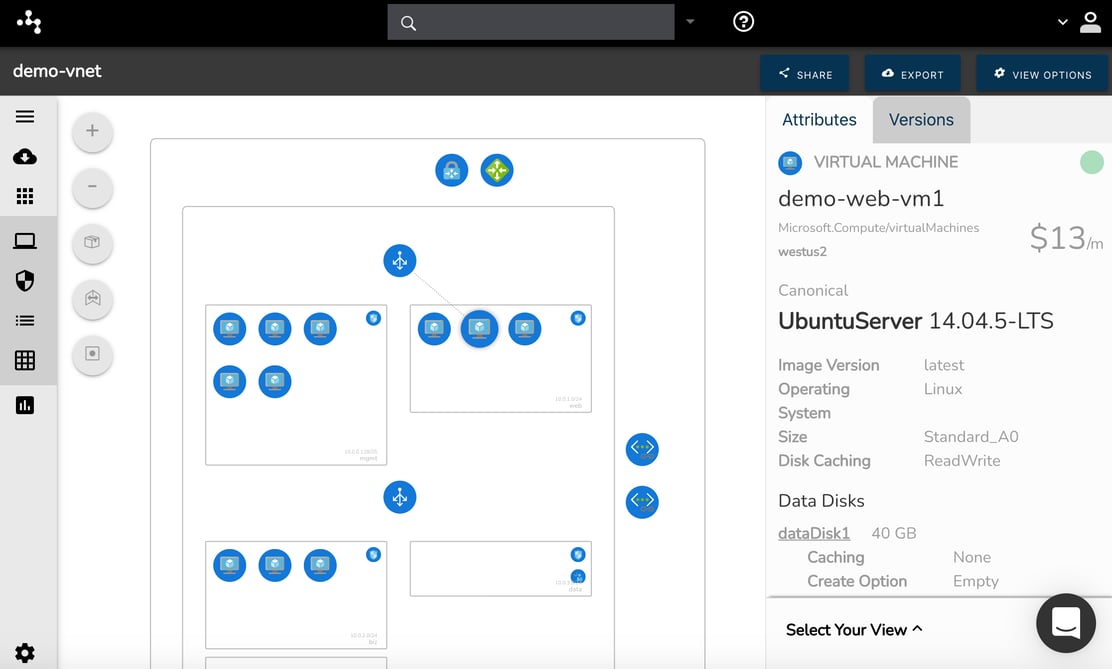Open the table view icon in the sidebar
1112x669 pixels.
(27, 360)
